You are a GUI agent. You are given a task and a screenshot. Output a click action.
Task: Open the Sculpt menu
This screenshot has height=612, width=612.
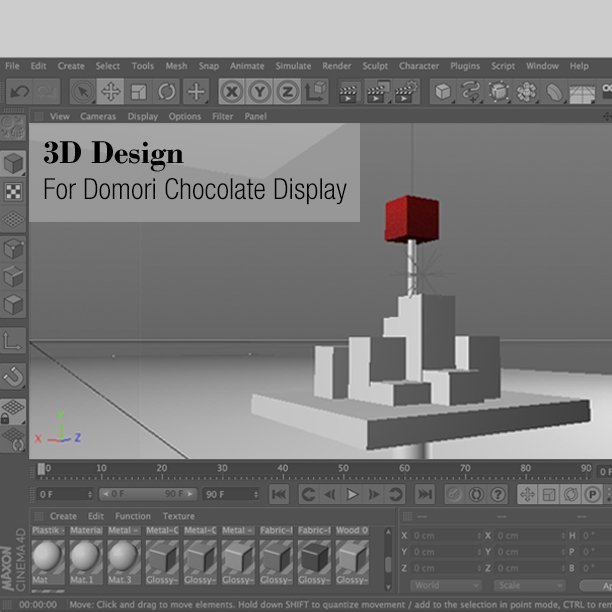tap(375, 66)
